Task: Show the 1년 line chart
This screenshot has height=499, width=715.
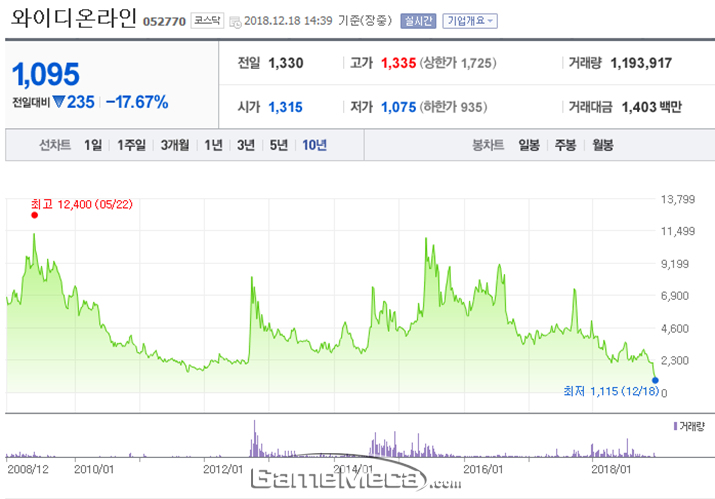Action: pos(213,146)
